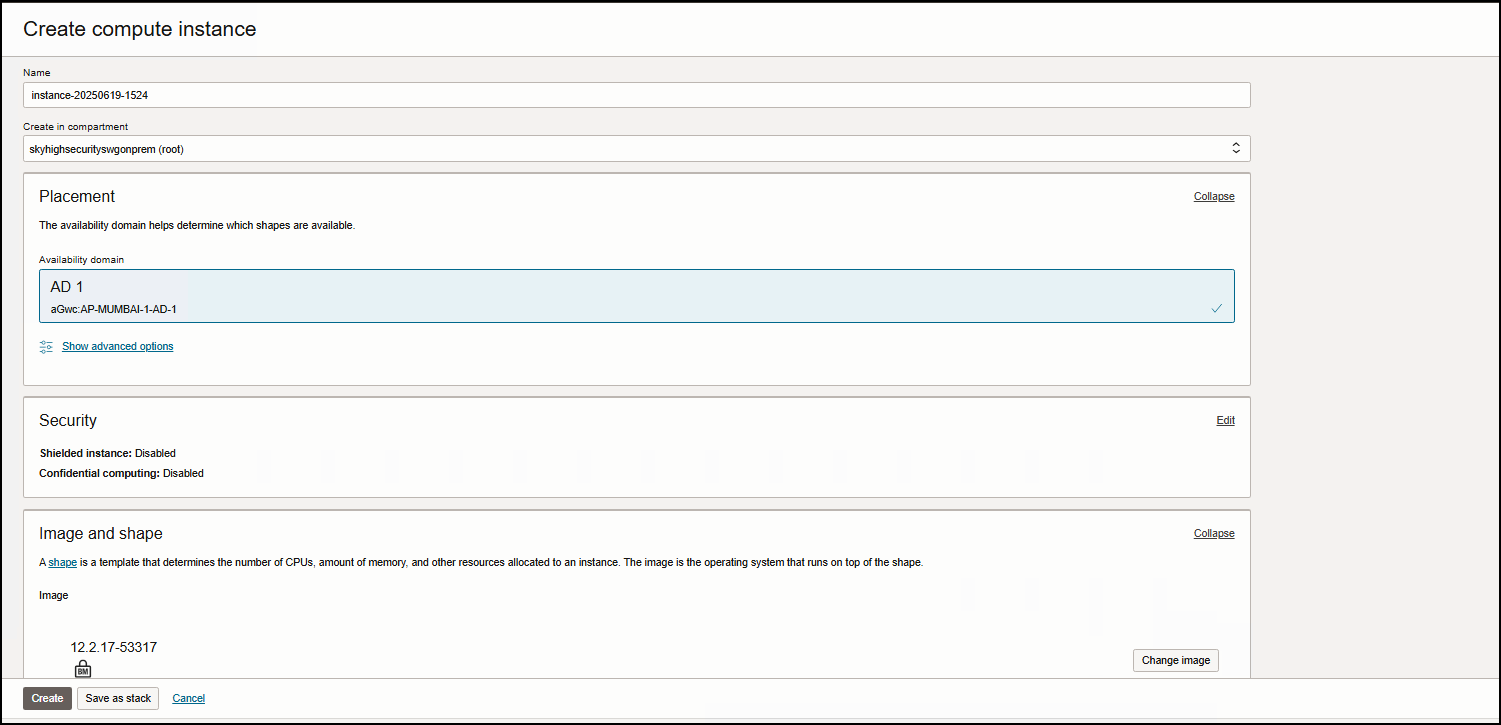
Task: Click the sliders icon beside advanced options
Action: (47, 347)
